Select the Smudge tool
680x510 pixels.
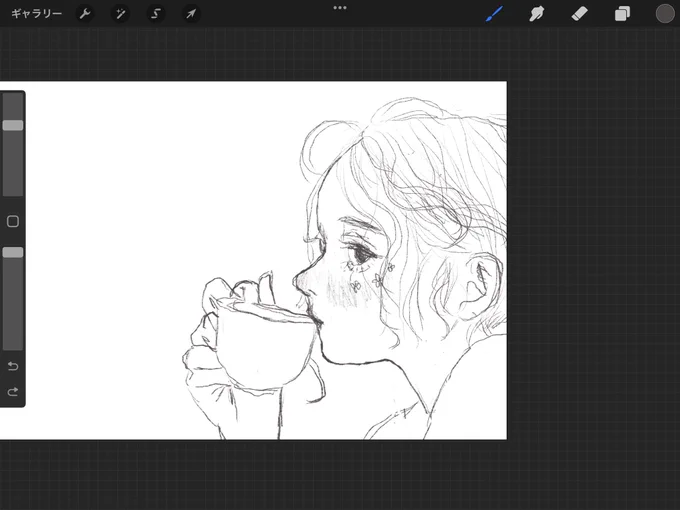coord(536,14)
